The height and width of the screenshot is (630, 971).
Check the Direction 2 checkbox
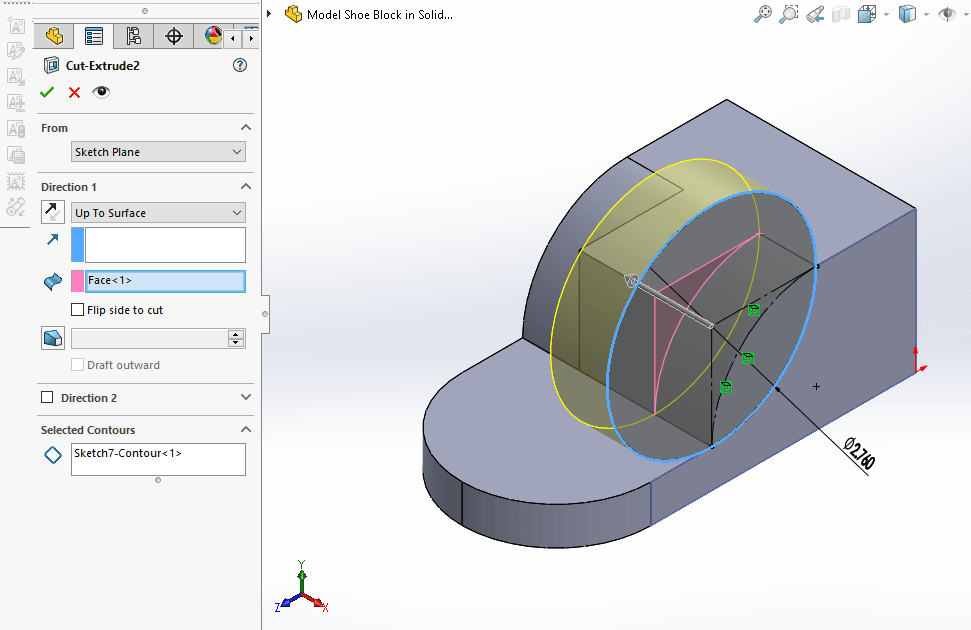pyautogui.click(x=47, y=398)
